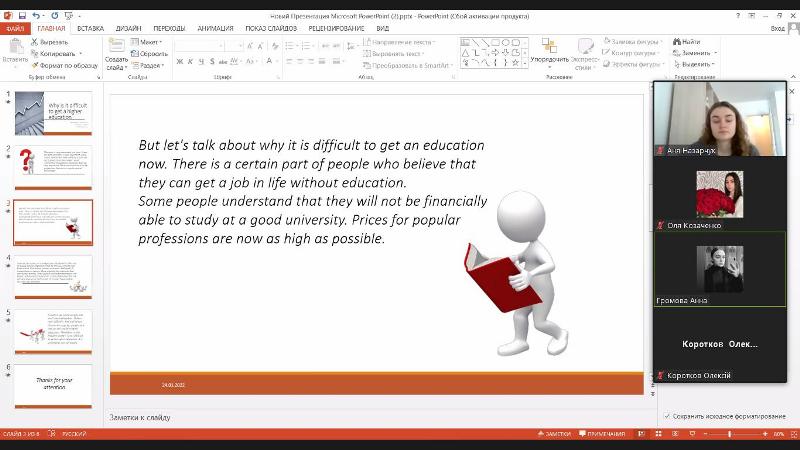
Task: Open the Раздел section dropdown
Action: pyautogui.click(x=148, y=65)
